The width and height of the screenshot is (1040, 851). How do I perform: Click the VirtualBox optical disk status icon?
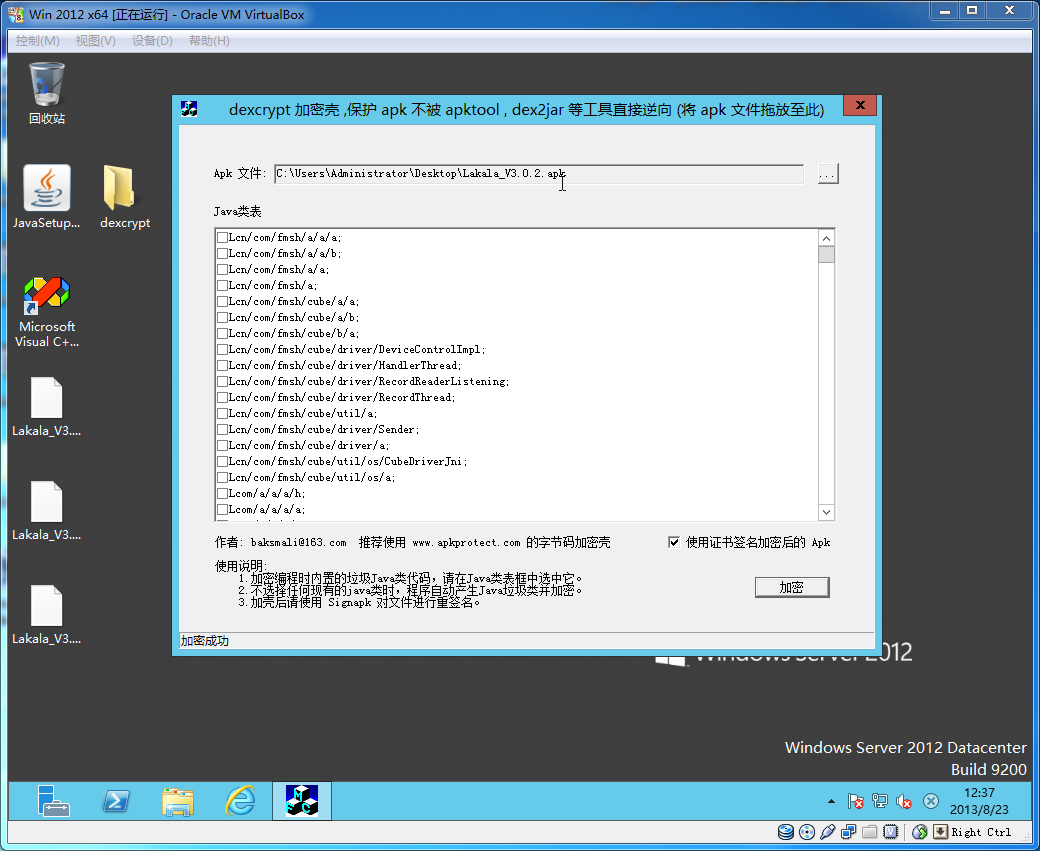point(807,832)
